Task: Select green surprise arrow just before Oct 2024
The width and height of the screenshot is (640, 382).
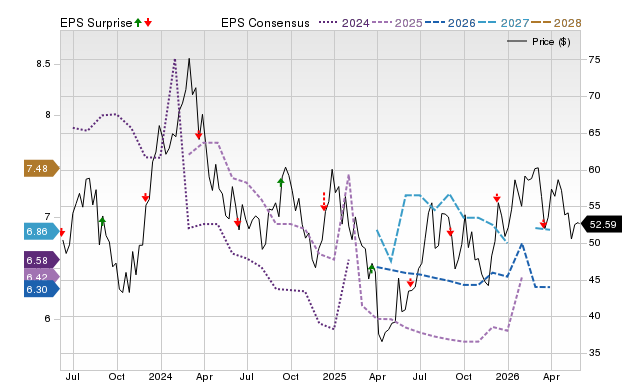Action: pyautogui.click(x=281, y=182)
